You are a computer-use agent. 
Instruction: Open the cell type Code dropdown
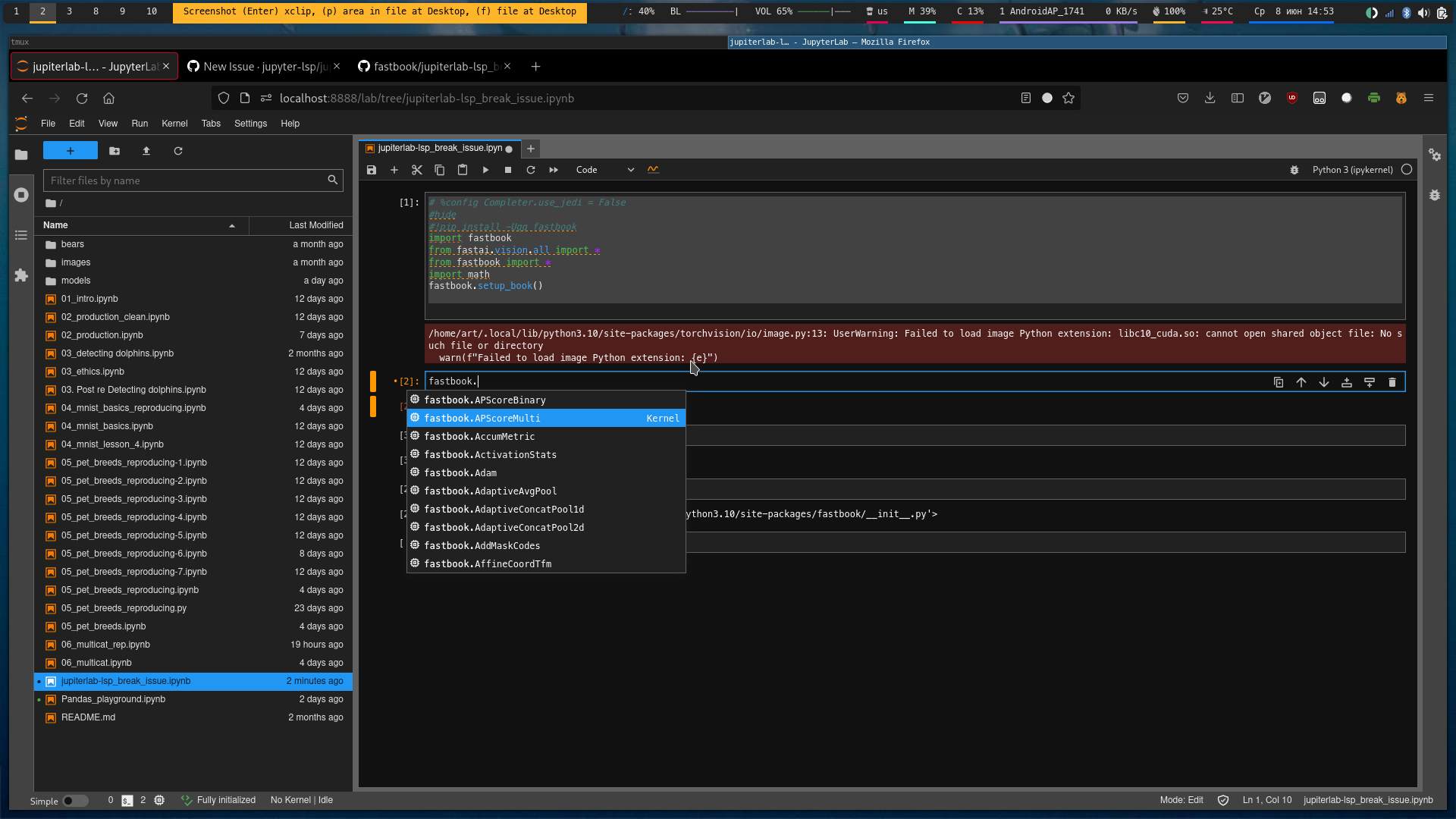[x=604, y=170]
